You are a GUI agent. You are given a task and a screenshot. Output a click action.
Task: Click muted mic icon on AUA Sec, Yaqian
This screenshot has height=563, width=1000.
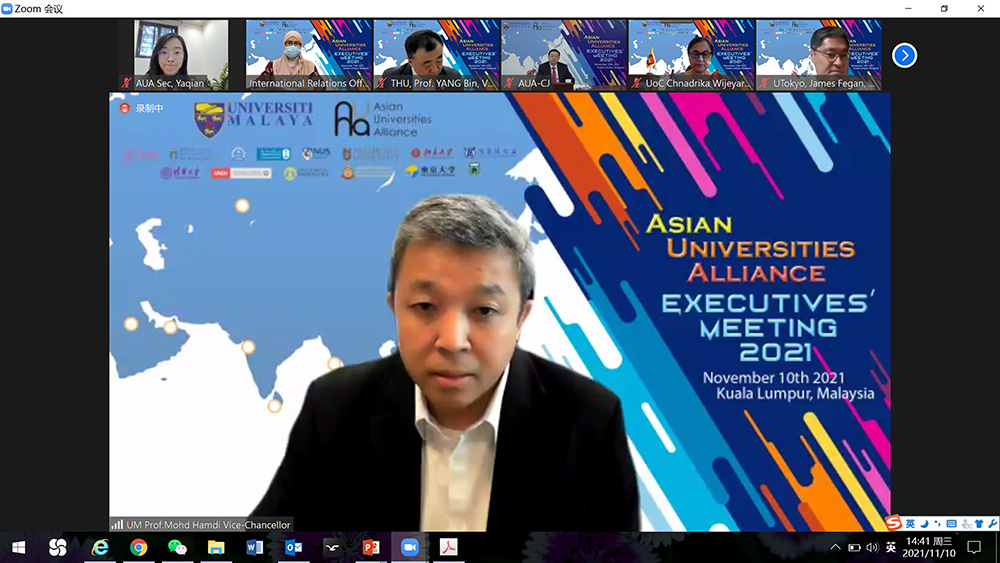point(126,83)
